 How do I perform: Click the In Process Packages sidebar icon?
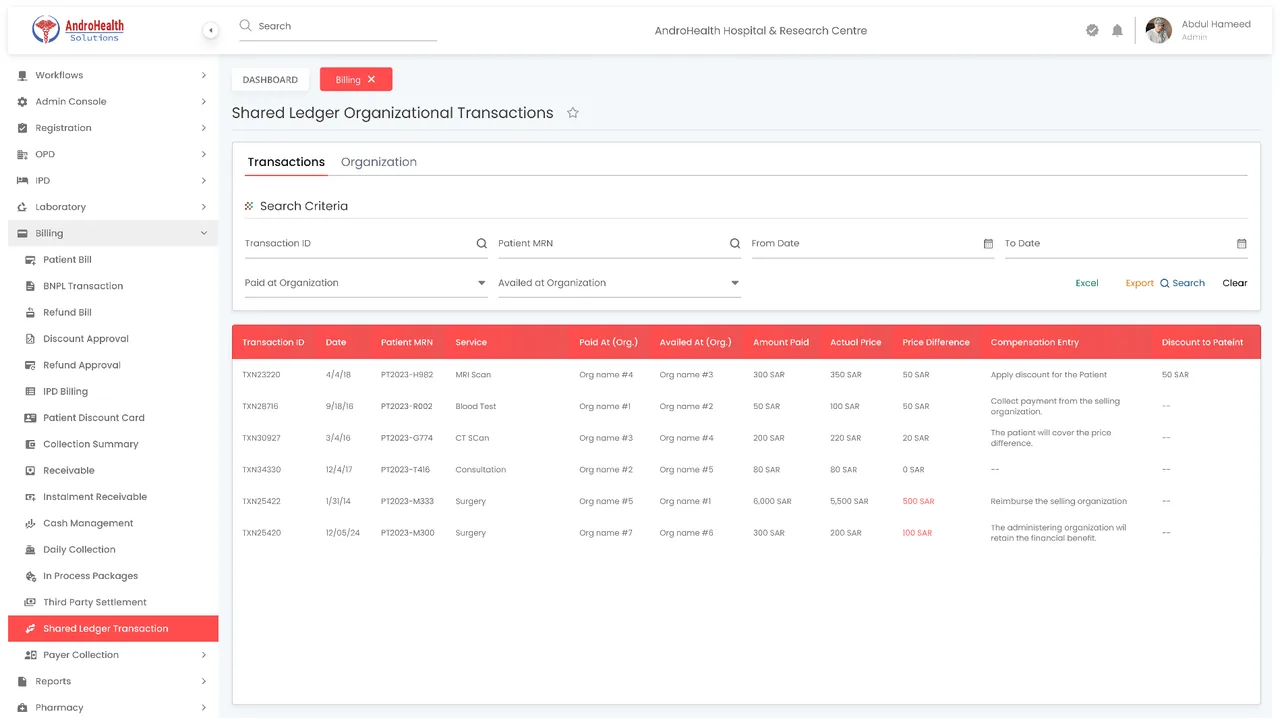tap(30, 576)
